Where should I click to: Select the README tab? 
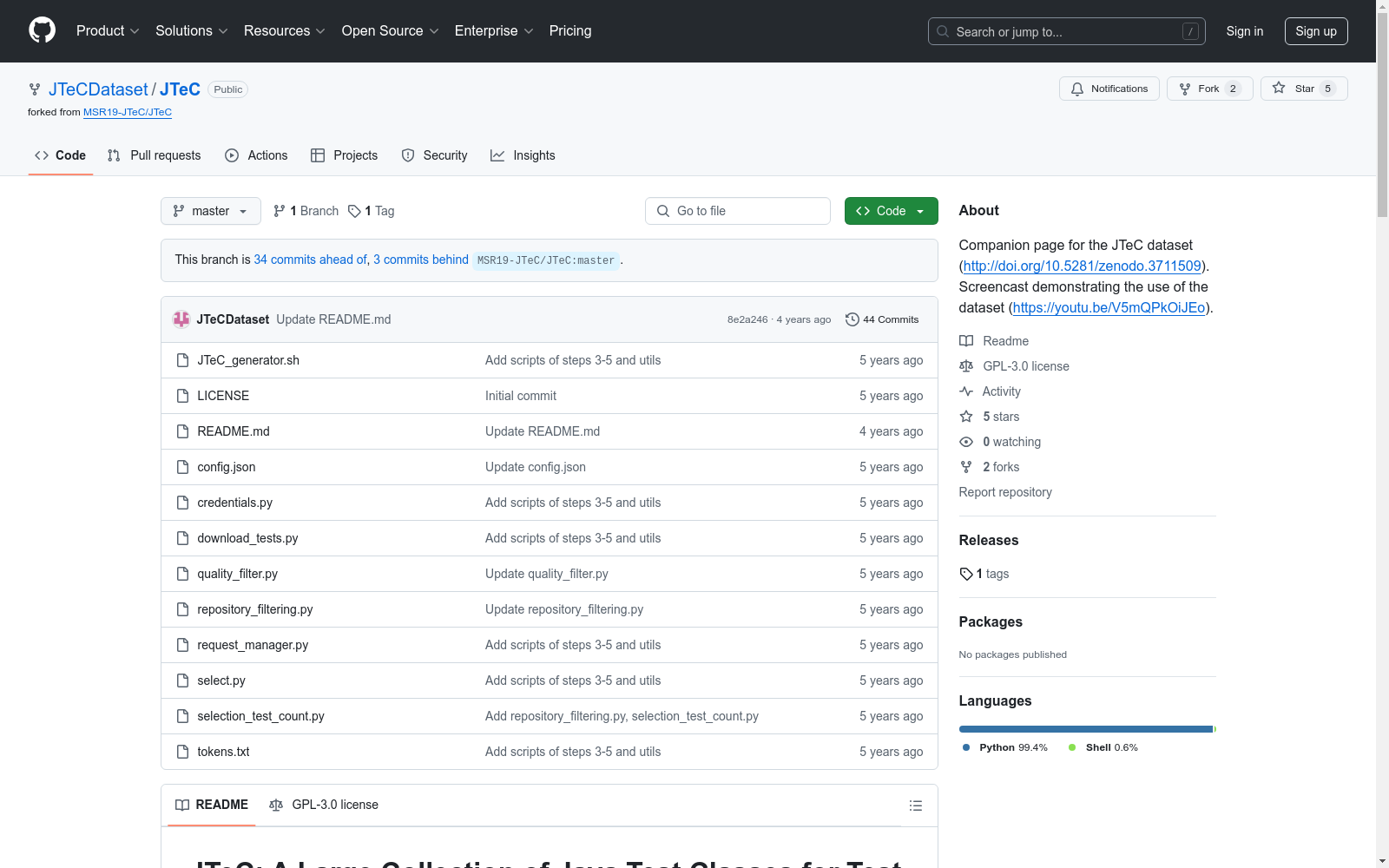pyautogui.click(x=212, y=805)
